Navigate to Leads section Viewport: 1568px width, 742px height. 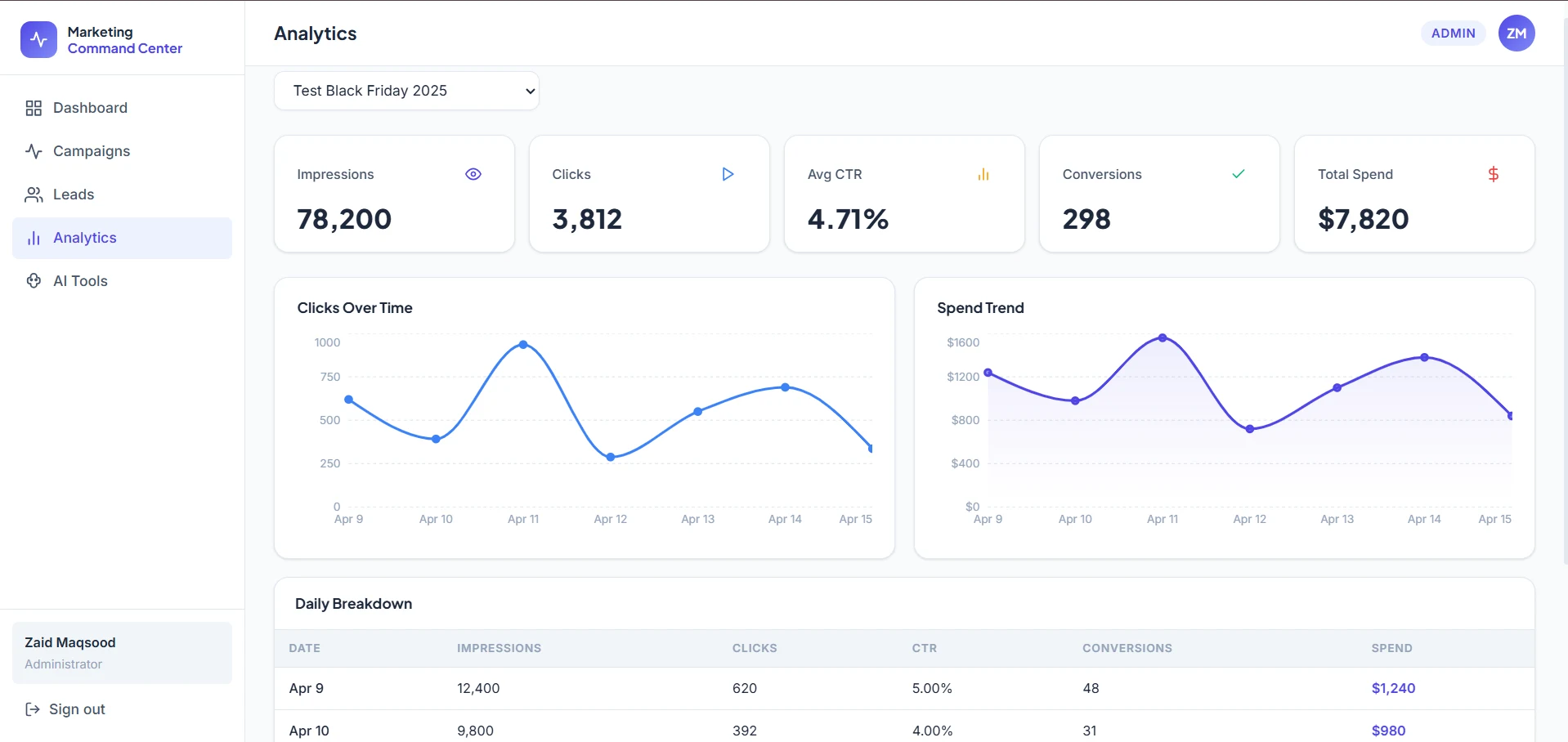click(x=122, y=194)
